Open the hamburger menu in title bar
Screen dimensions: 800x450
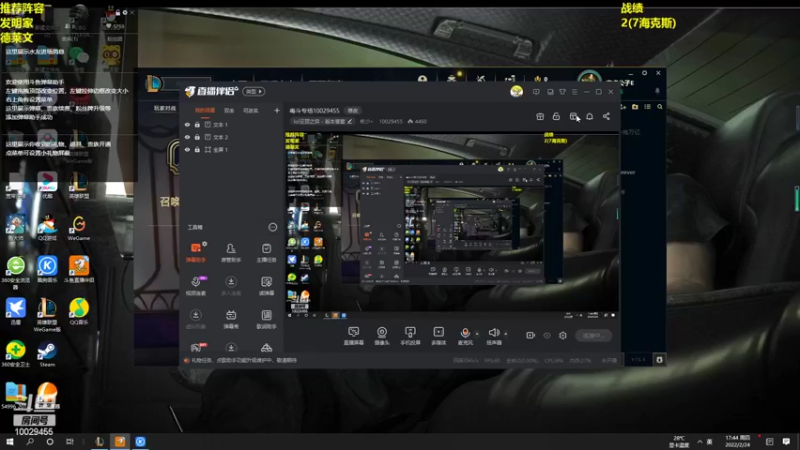[574, 92]
